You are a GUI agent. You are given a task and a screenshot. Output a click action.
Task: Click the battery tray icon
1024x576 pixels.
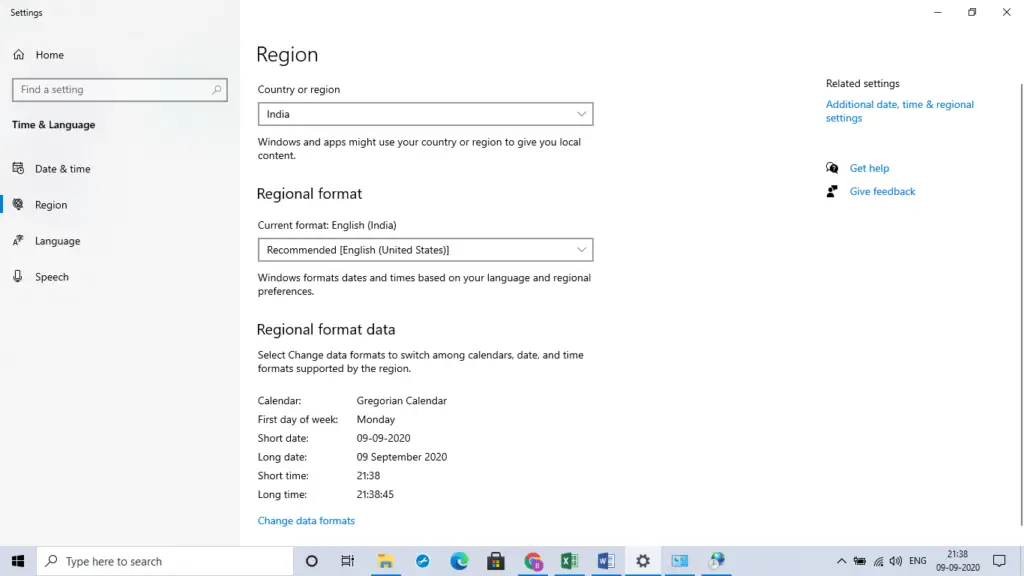(859, 561)
